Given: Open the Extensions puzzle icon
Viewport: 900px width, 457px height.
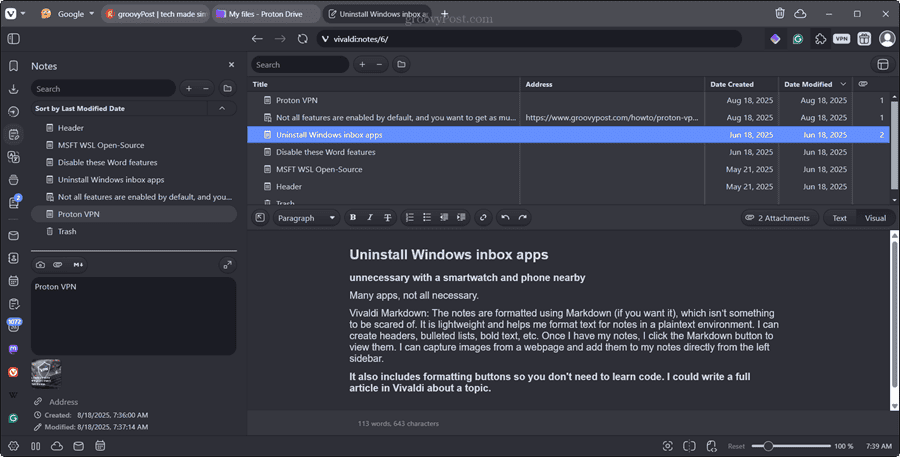Looking at the screenshot, I should pyautogui.click(x=820, y=39).
